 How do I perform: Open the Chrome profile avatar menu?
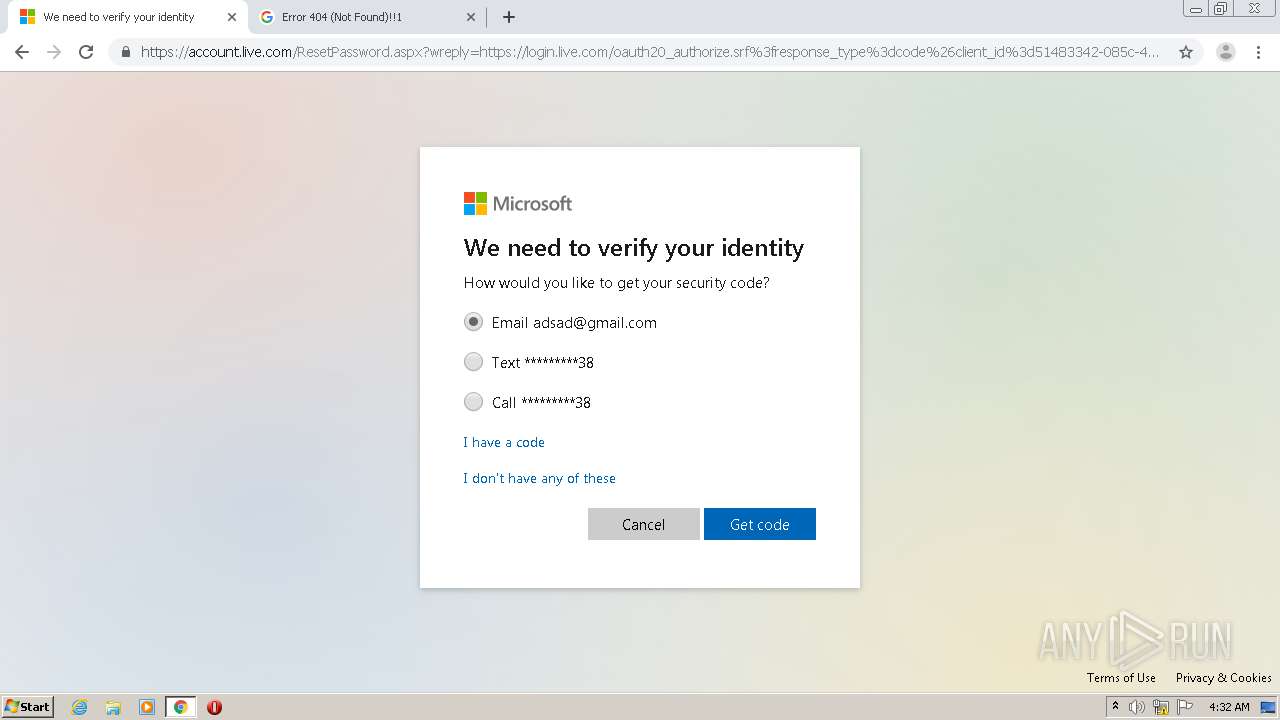click(x=1225, y=52)
